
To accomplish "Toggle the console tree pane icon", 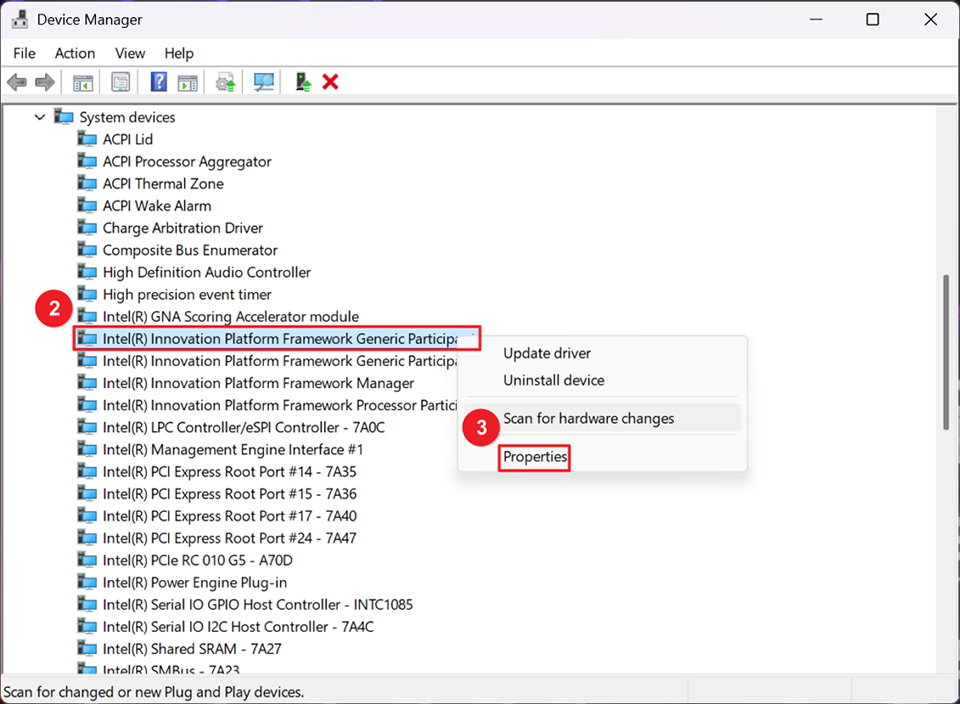I will [83, 82].
